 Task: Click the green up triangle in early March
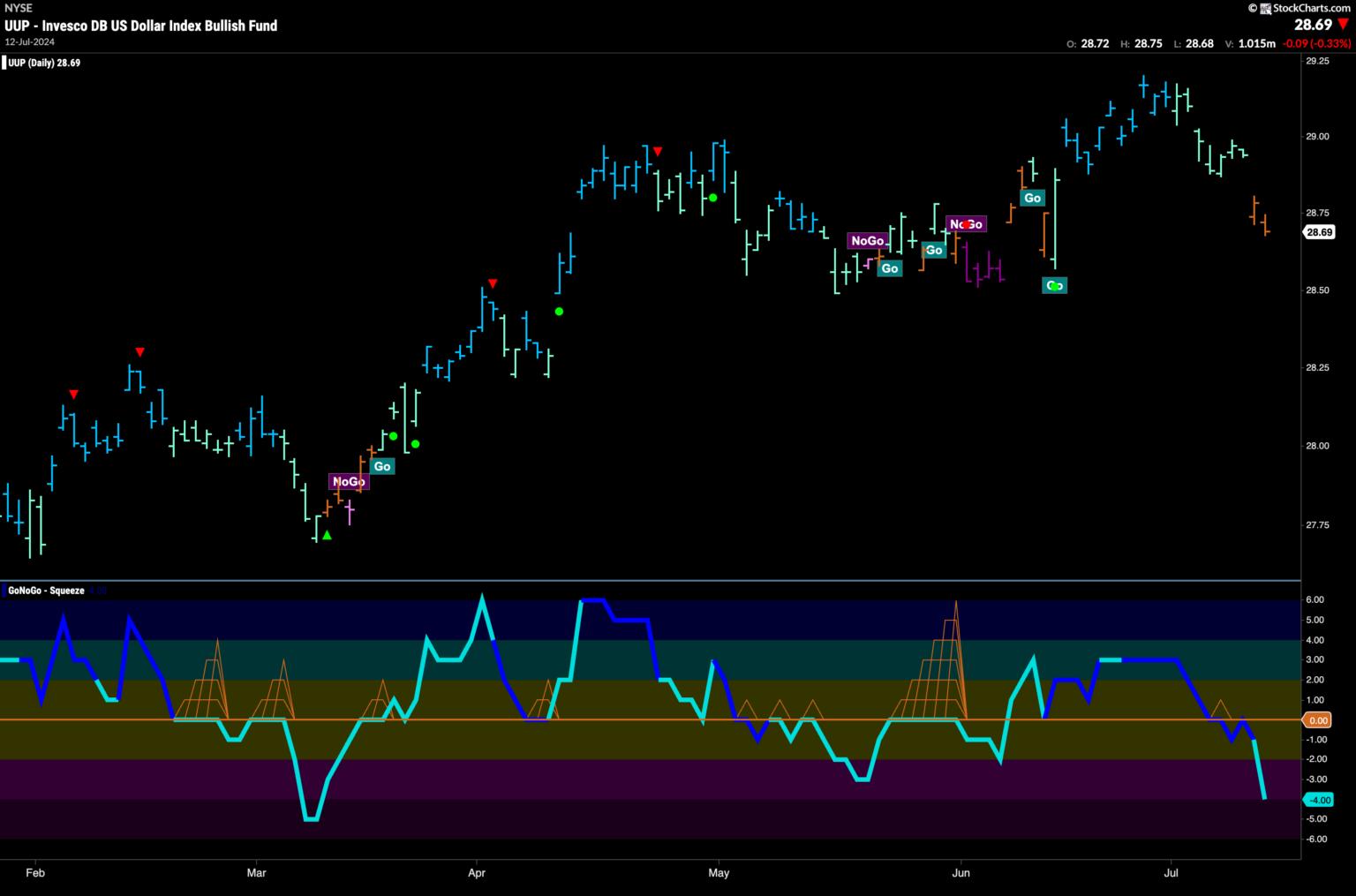pos(327,535)
